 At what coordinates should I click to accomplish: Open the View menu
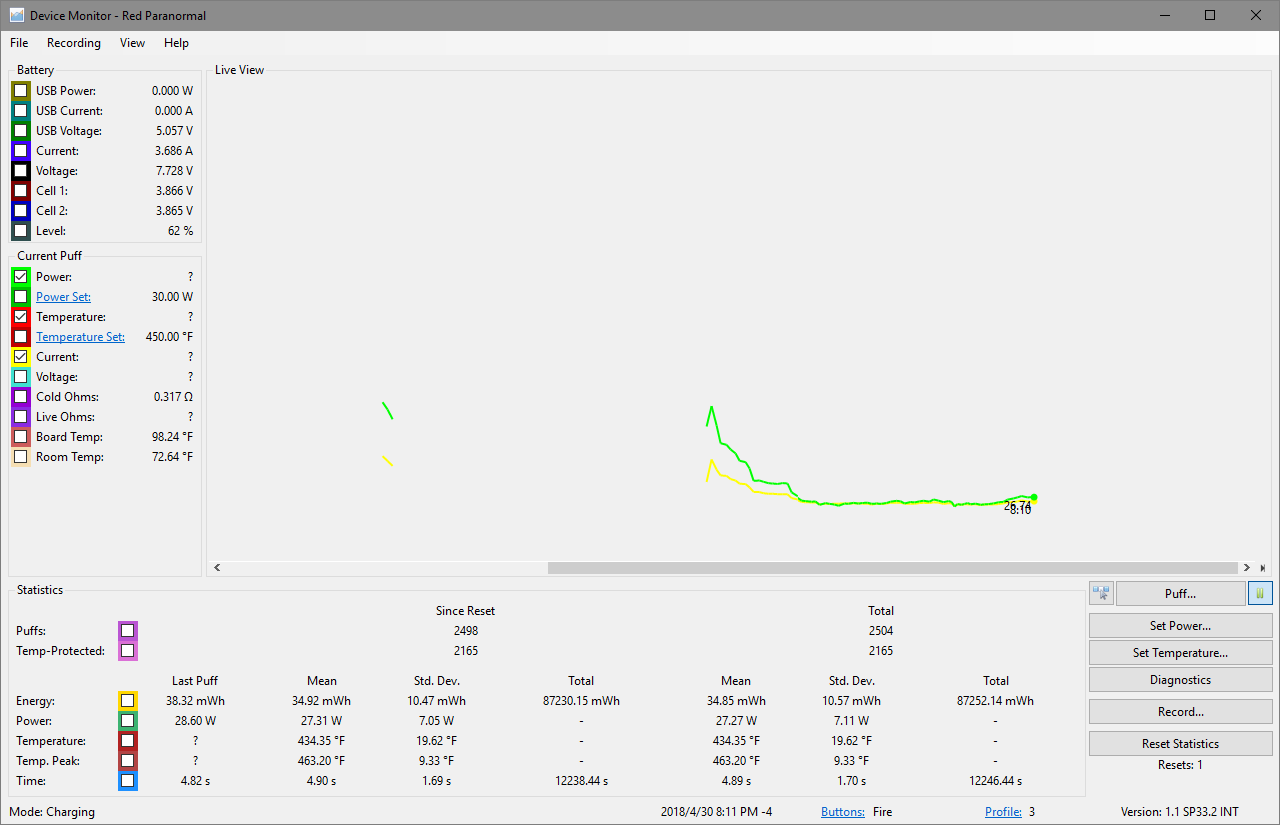(x=132, y=43)
